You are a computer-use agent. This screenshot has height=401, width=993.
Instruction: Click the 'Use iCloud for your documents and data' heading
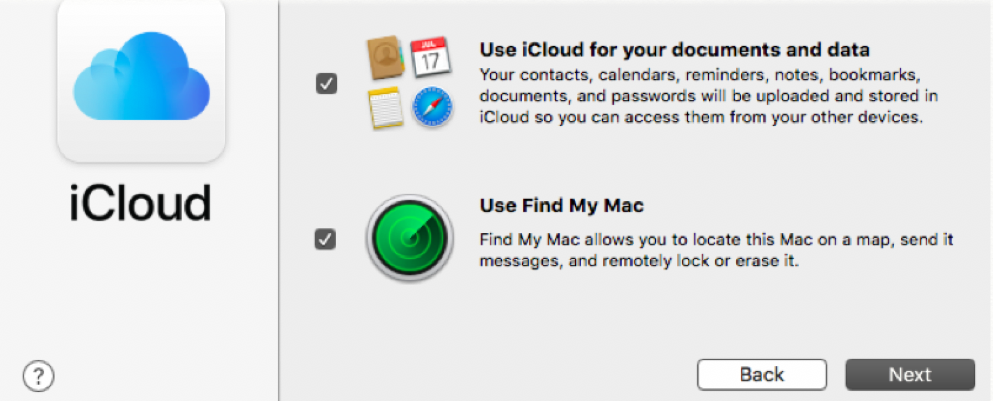[x=675, y=50]
